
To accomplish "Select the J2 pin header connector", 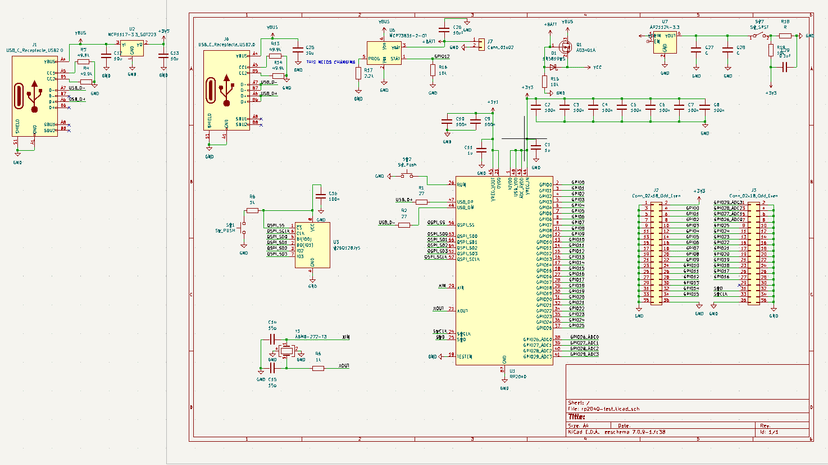I will click(x=656, y=253).
